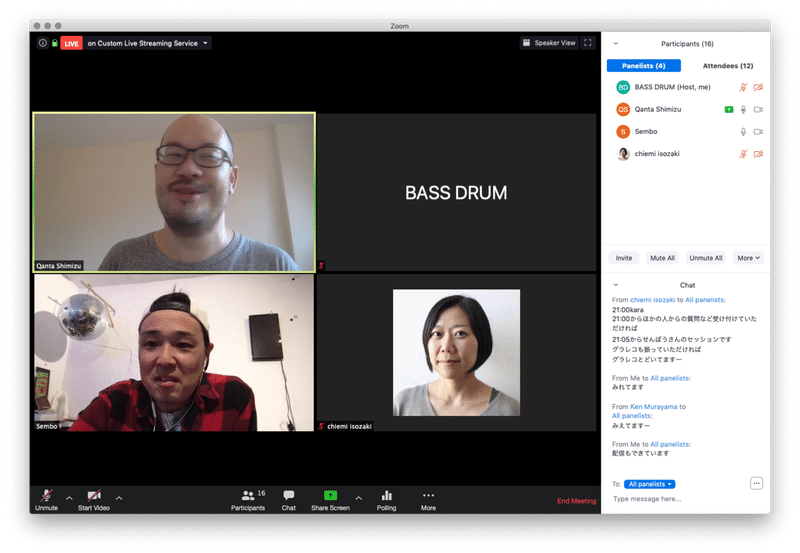Click the meeting info icon

pyautogui.click(x=43, y=43)
